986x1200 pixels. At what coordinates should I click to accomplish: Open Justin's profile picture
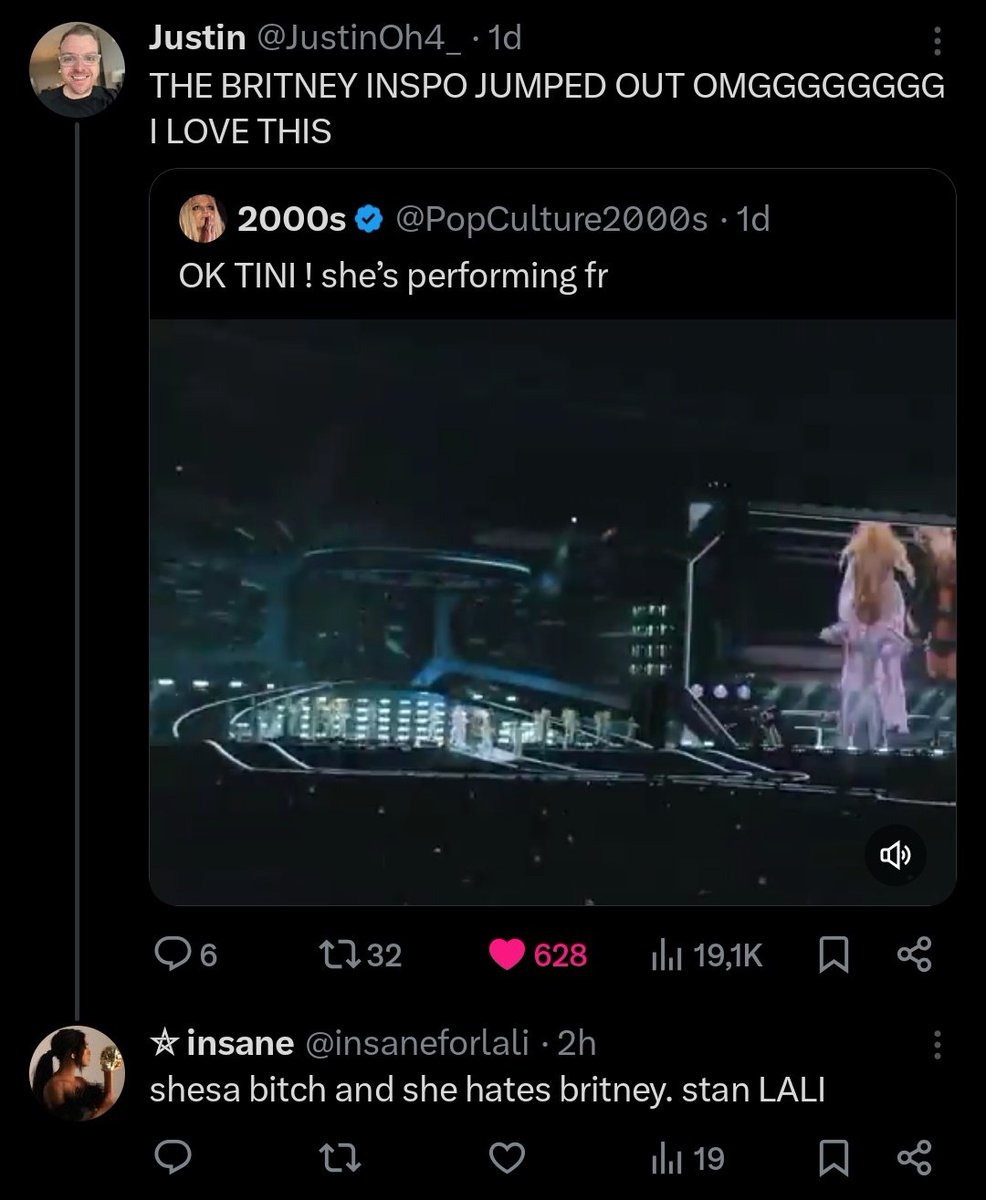click(78, 71)
